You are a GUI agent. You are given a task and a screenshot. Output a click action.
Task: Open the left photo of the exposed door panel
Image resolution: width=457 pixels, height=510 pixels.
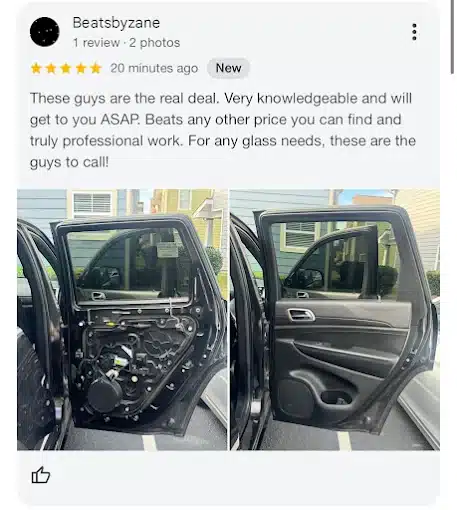click(x=122, y=320)
